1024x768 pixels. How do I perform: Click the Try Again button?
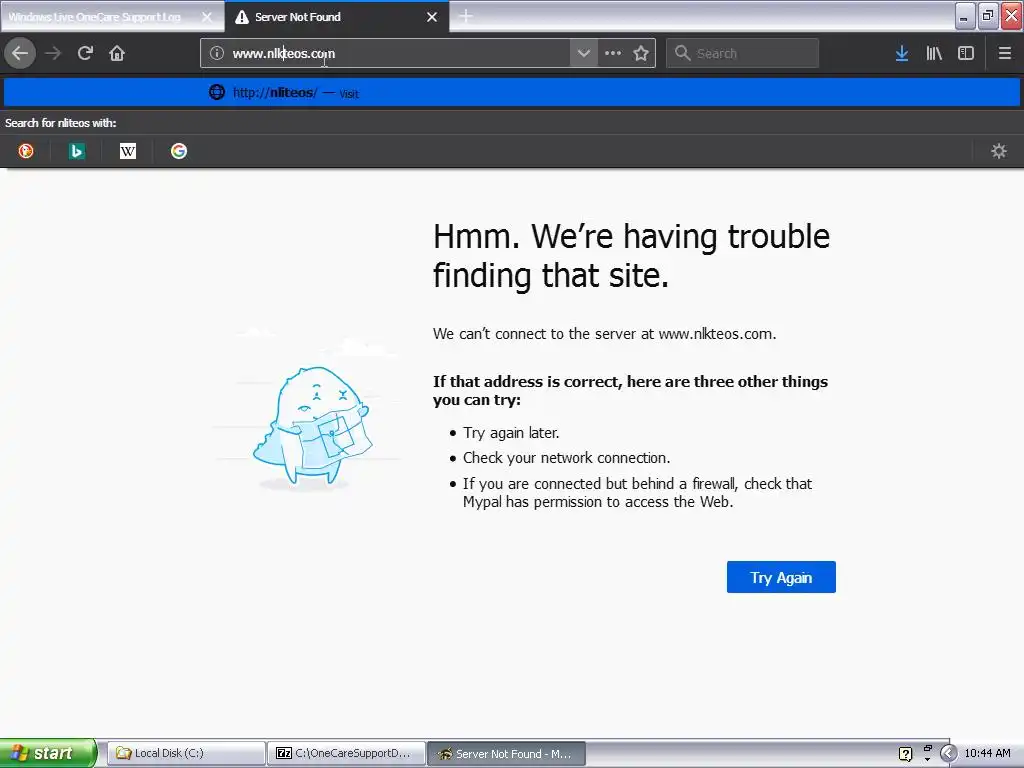pyautogui.click(x=781, y=577)
